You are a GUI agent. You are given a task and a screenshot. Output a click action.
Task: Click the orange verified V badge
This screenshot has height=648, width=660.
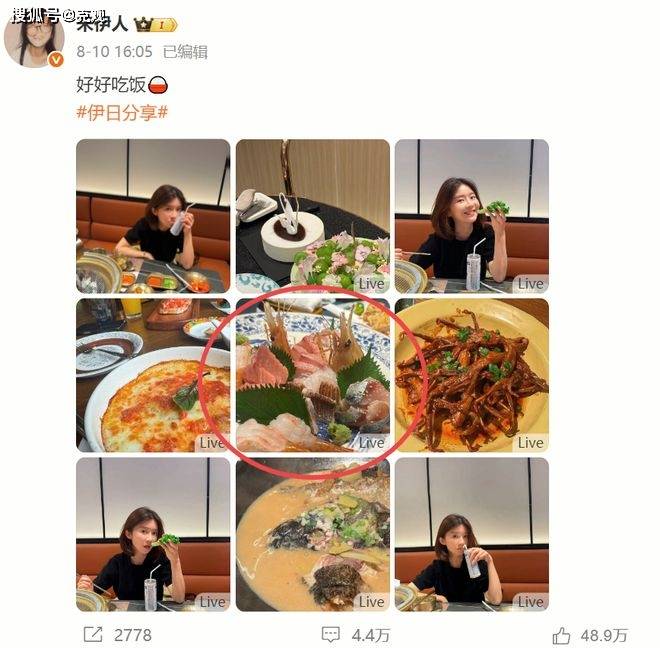(x=56, y=60)
